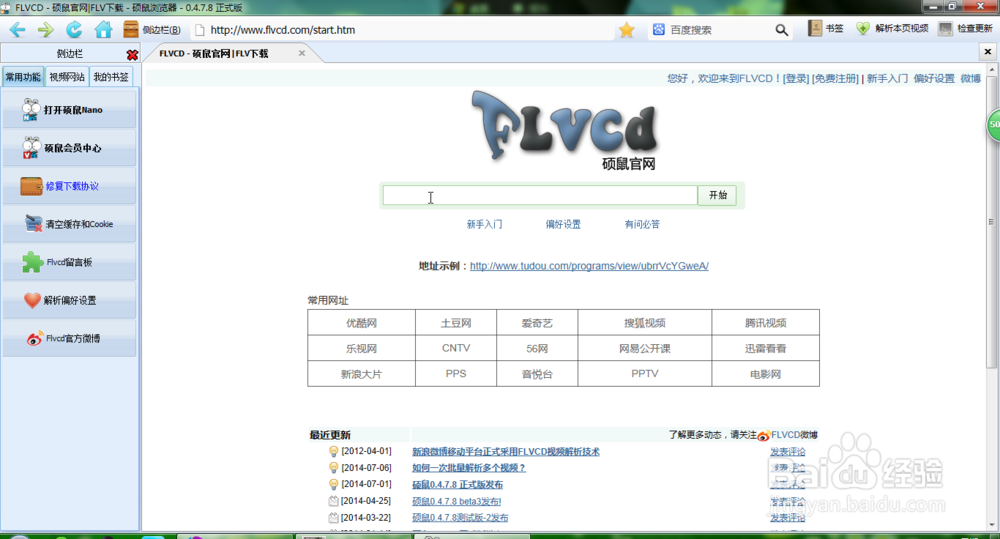Screen dimensions: 1000x539
Task: Open 56网 in common sites table
Action: [x=537, y=348]
